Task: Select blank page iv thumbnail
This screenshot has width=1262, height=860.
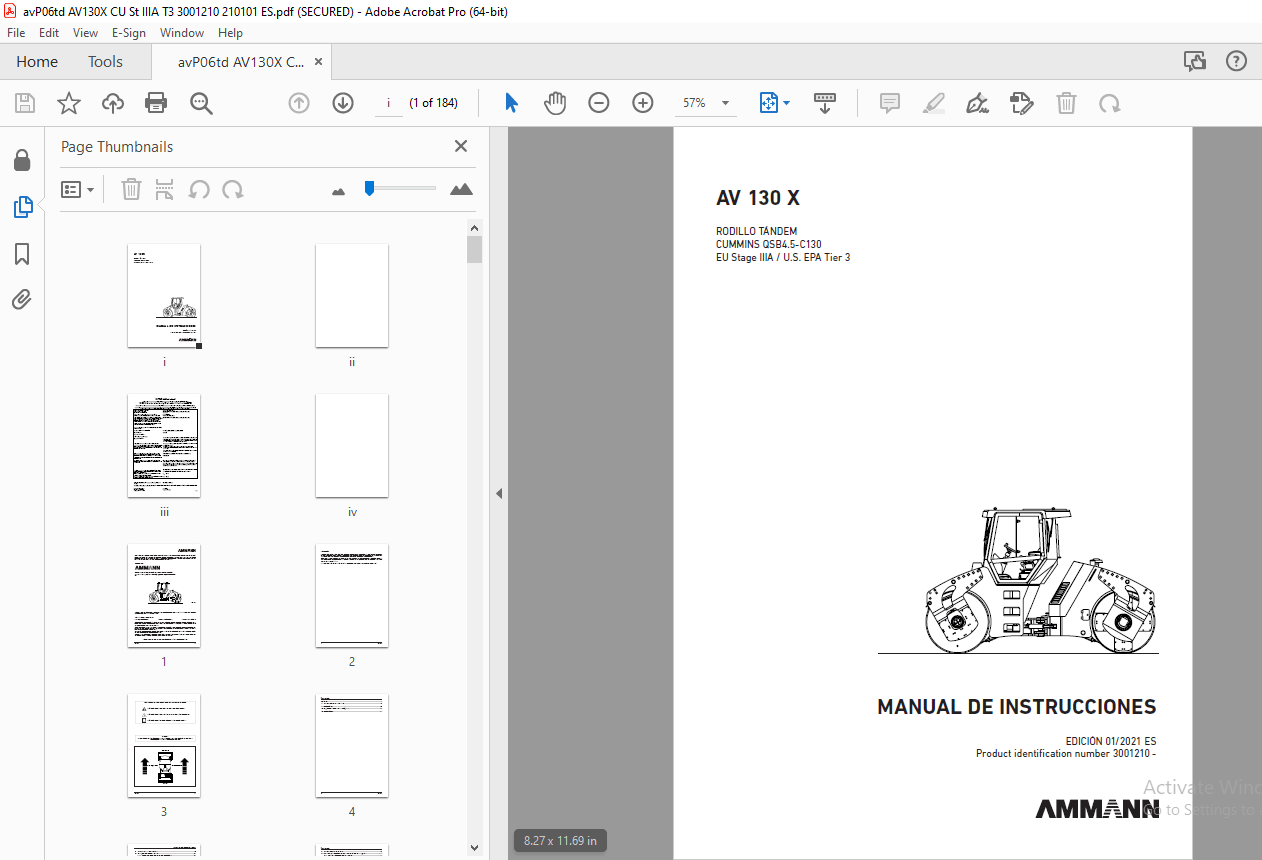Action: point(352,446)
